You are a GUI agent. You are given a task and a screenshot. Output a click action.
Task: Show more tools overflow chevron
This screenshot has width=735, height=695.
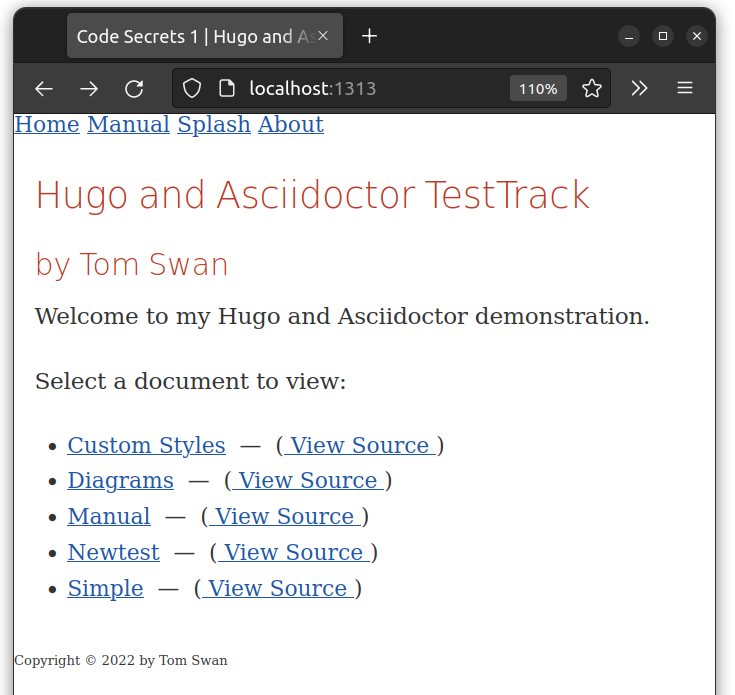pyautogui.click(x=639, y=88)
